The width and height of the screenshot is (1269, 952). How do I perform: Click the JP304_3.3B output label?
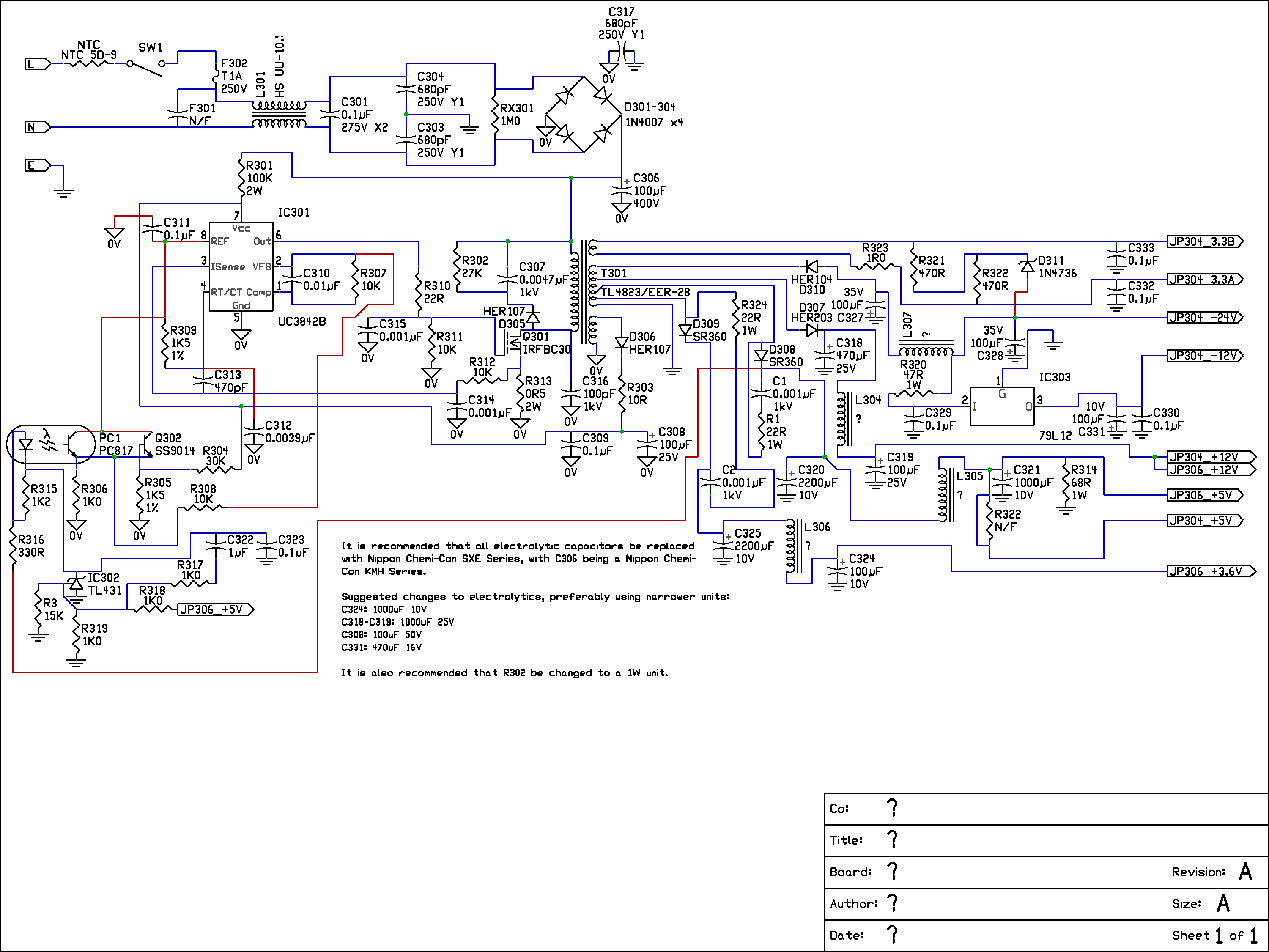[x=1205, y=241]
